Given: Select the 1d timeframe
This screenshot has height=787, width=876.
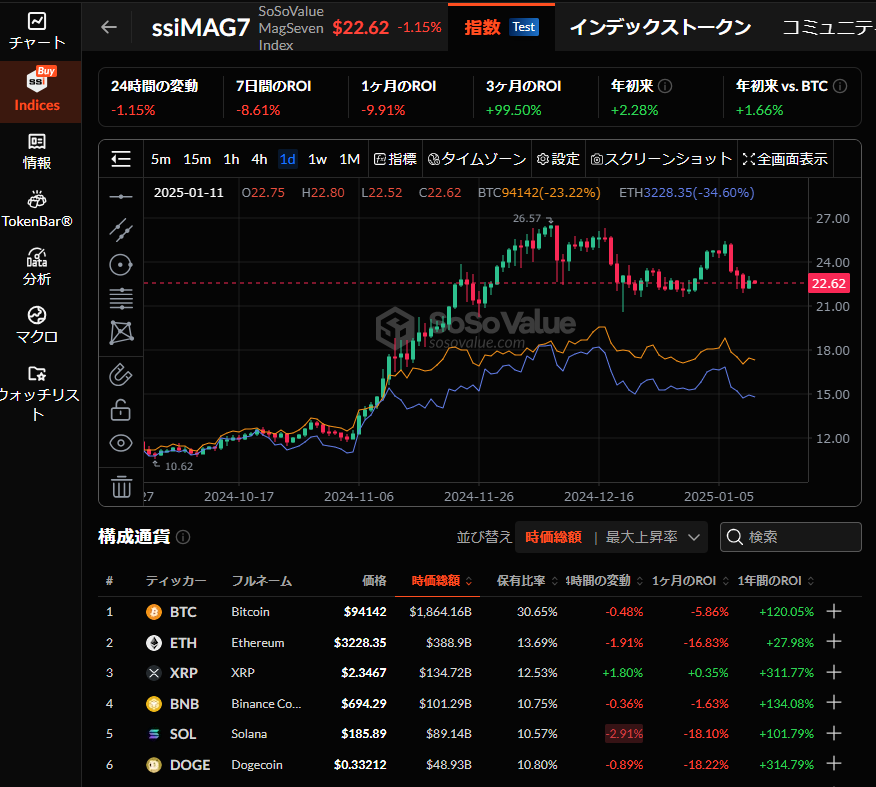Looking at the screenshot, I should [287, 159].
